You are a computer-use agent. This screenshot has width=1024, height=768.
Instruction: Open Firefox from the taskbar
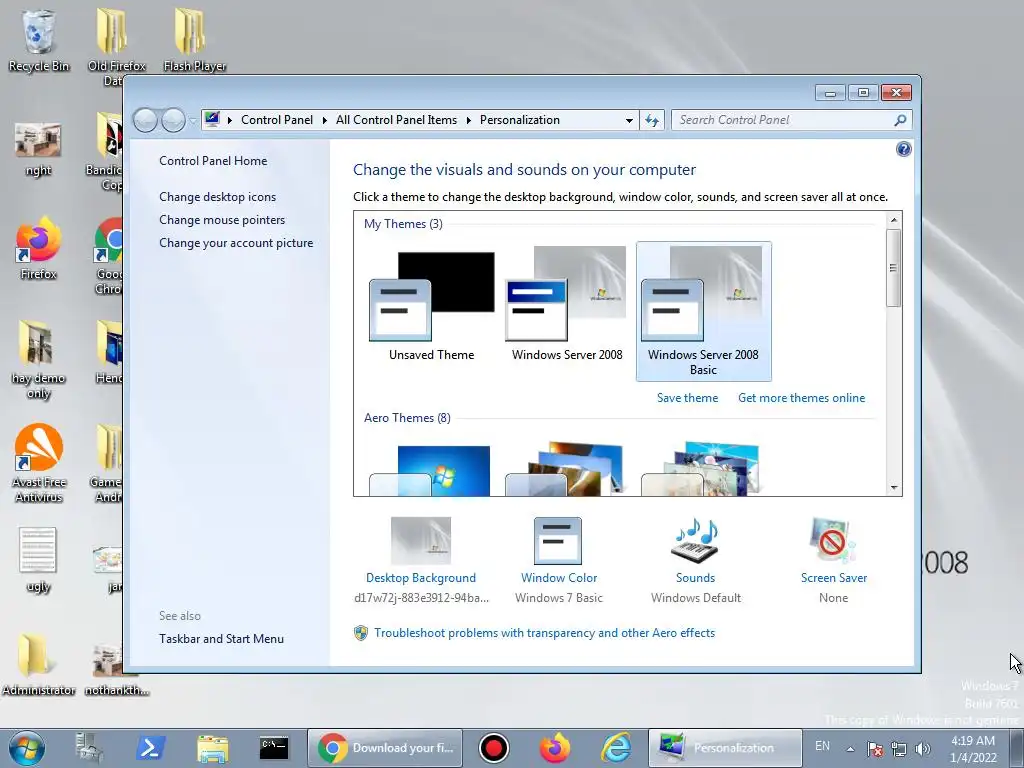pos(554,748)
